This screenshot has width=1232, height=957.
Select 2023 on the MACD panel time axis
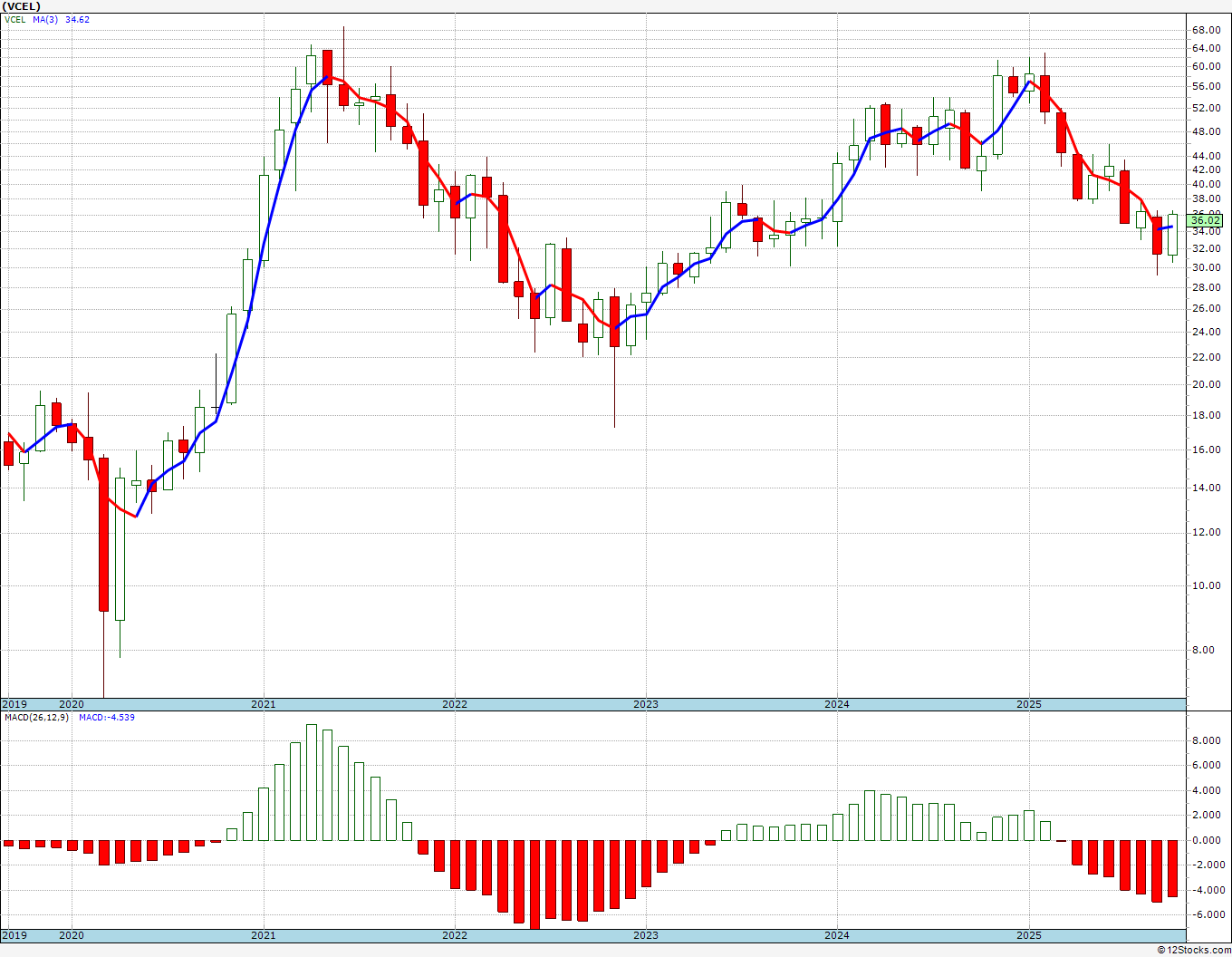point(645,935)
